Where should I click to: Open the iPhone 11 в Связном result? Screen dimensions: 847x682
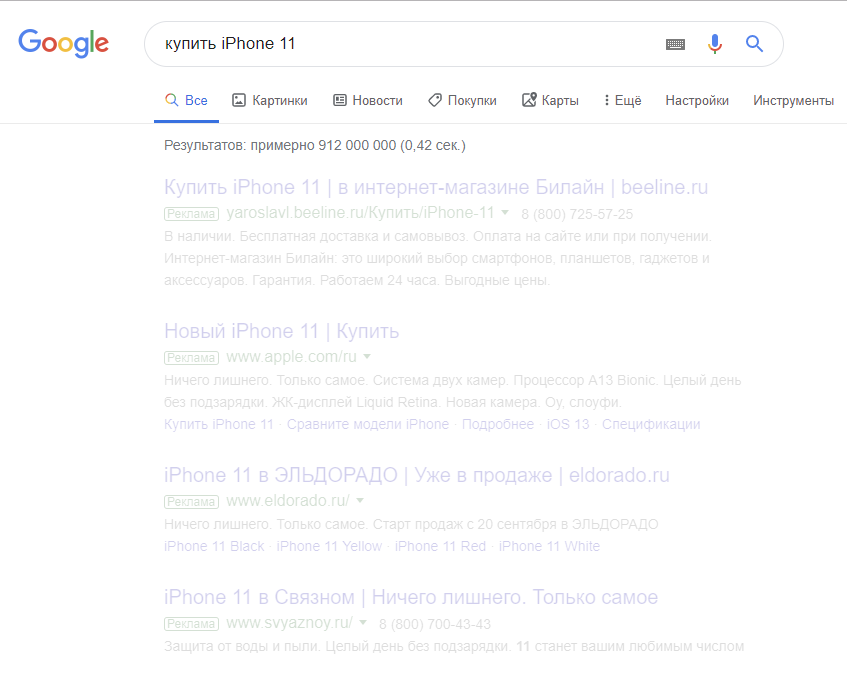(411, 597)
